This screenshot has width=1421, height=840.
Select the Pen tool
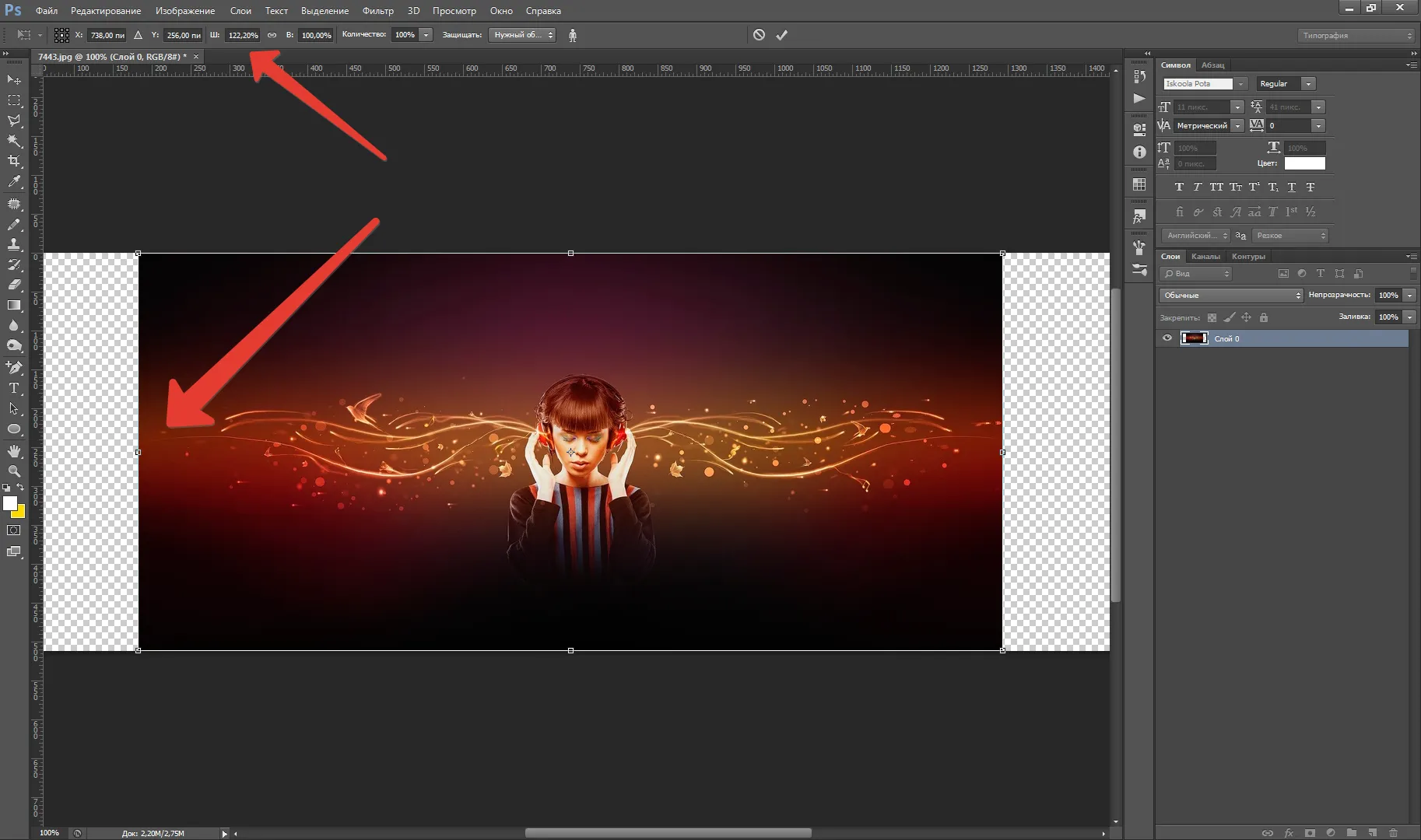[x=14, y=367]
